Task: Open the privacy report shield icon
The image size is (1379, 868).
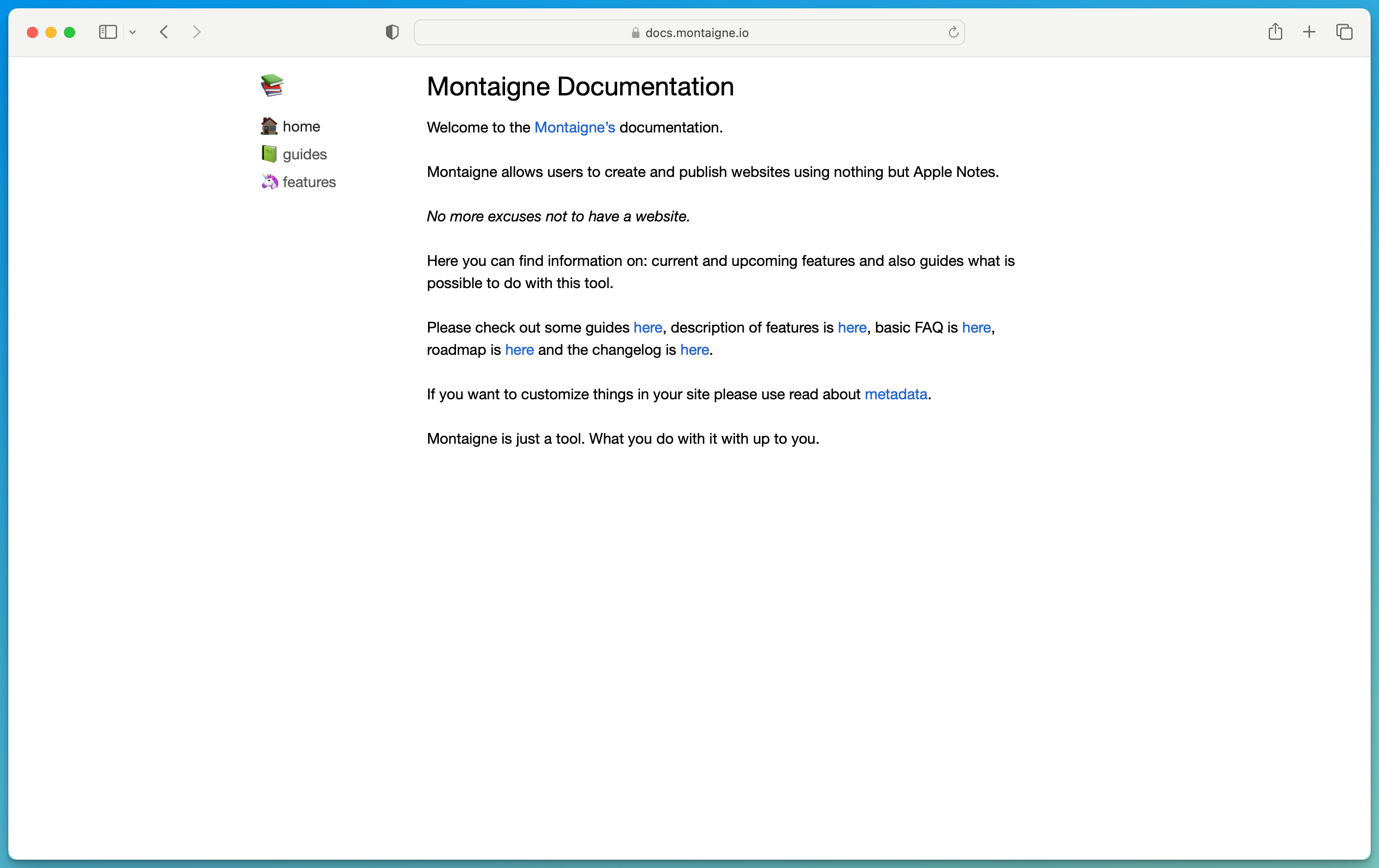Action: click(x=392, y=32)
